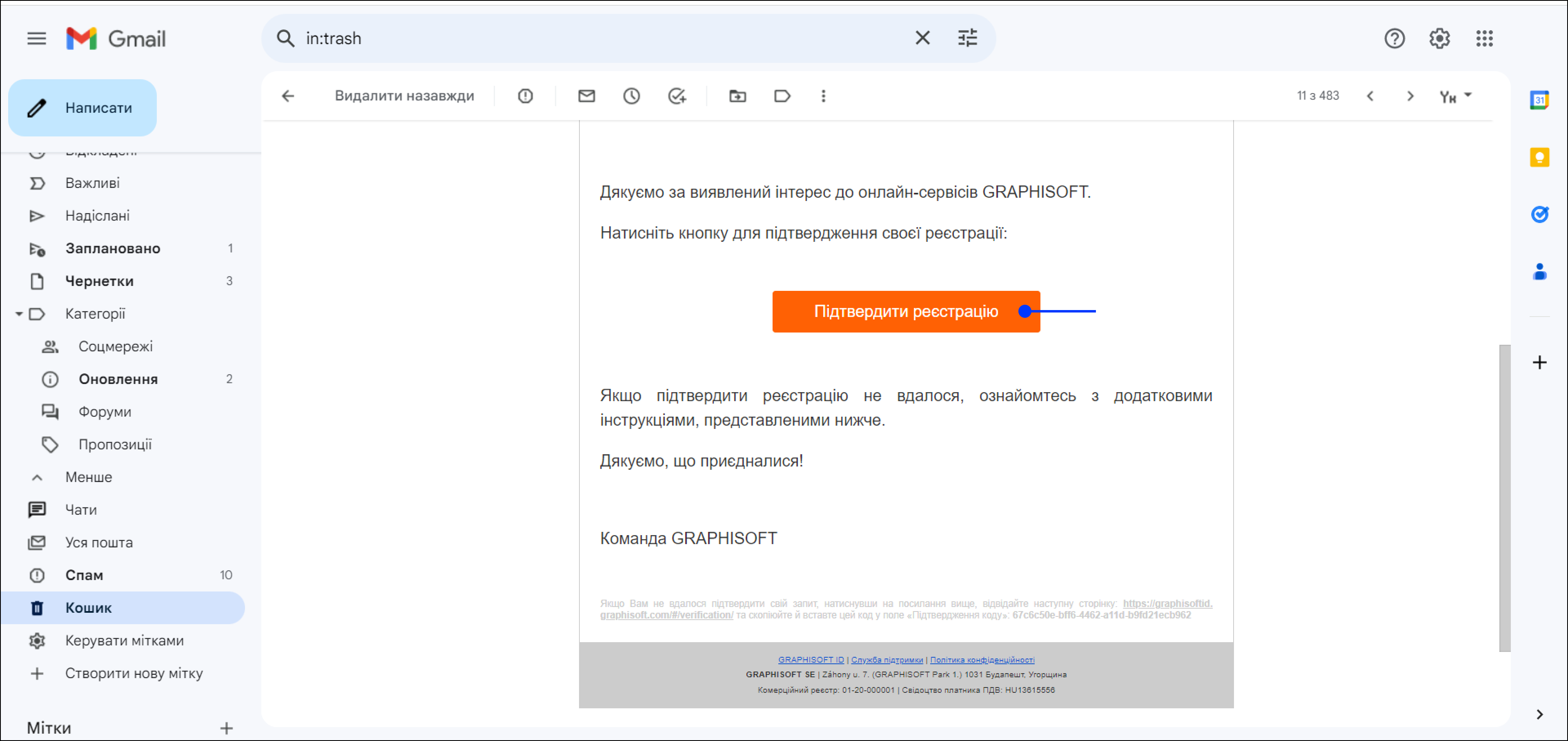The width and height of the screenshot is (1568, 741).
Task: Click the Move to folder icon
Action: pos(737,96)
